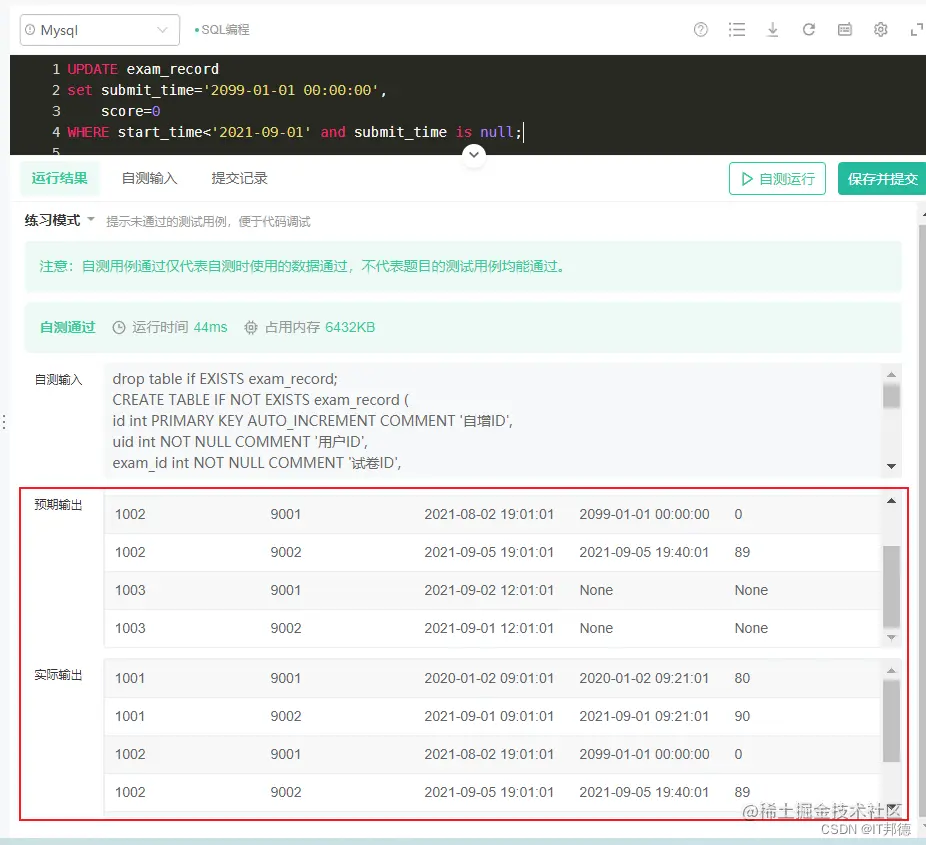Click the 自测通过 status text
This screenshot has height=845, width=926.
click(67, 327)
